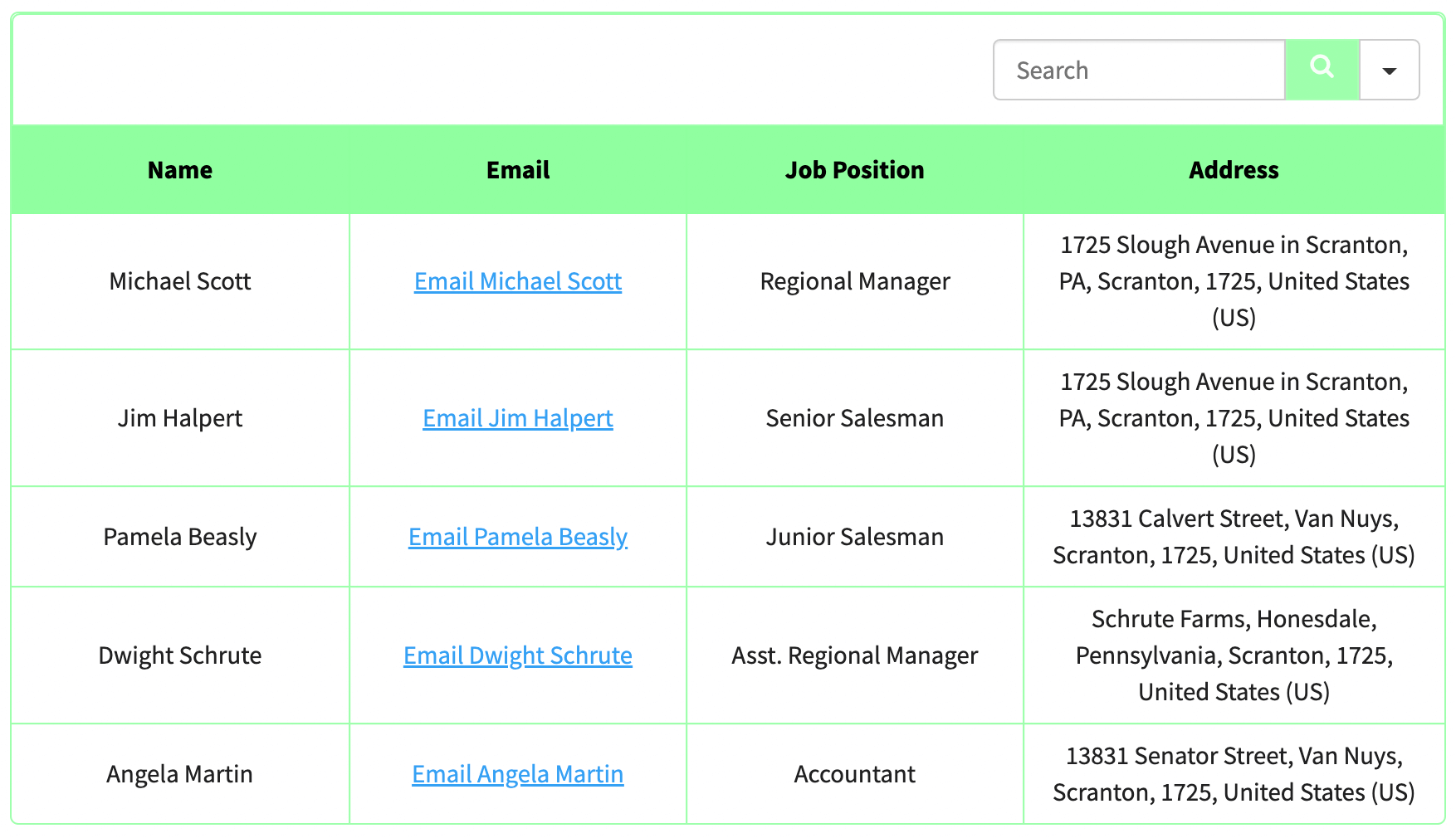This screenshot has width=1456, height=838.
Task: Click the Regional Manager job cell
Action: click(854, 281)
